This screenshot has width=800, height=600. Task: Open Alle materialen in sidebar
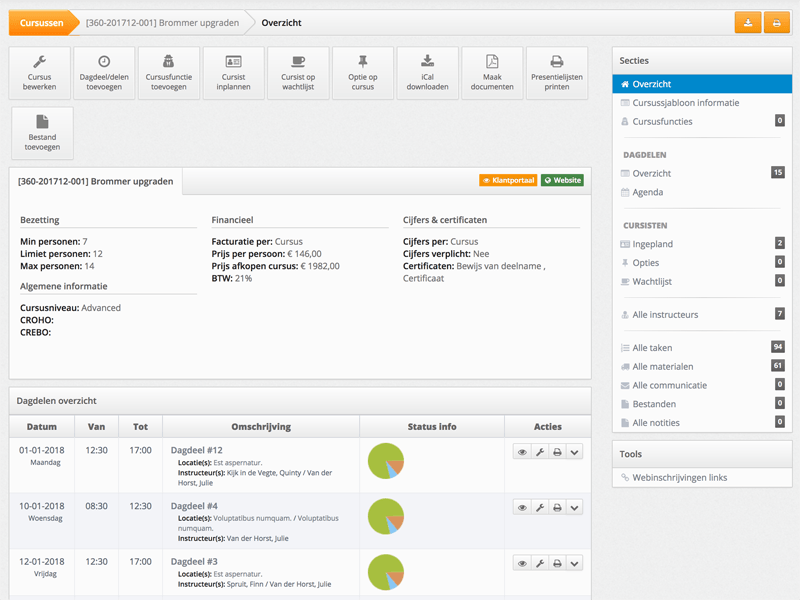pos(702,366)
